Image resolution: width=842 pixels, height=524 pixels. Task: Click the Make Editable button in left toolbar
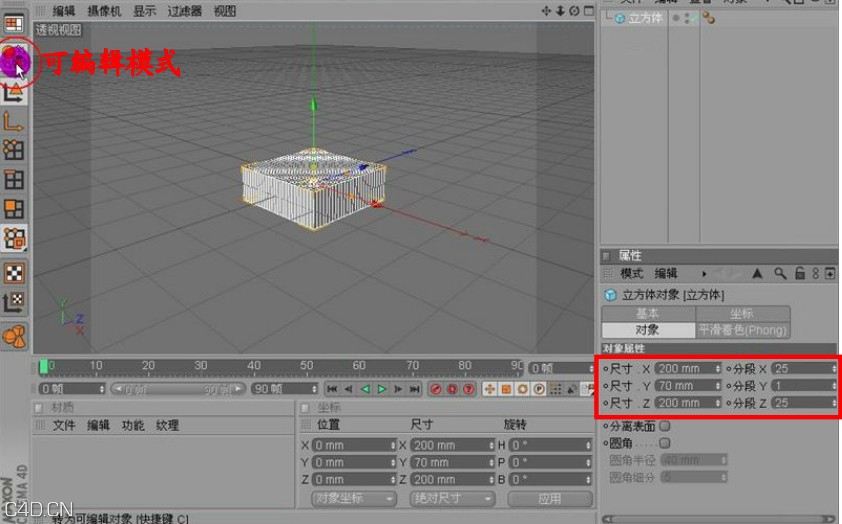coord(14,62)
